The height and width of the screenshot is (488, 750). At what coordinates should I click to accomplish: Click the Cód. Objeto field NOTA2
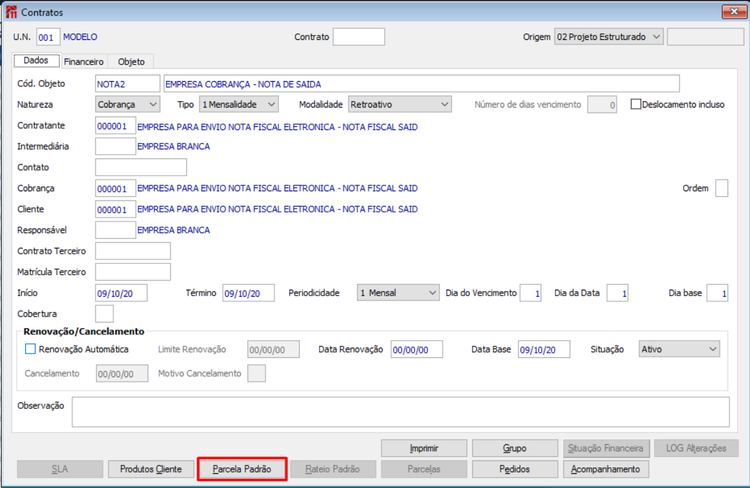127,84
